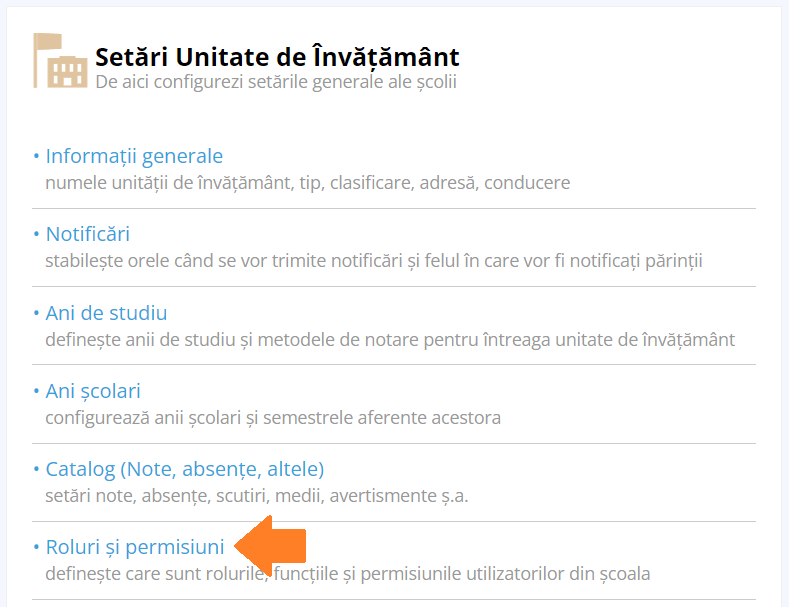Viewport: 789px width, 607px height.
Task: Go to Ani de studiu settings
Action: (x=106, y=313)
